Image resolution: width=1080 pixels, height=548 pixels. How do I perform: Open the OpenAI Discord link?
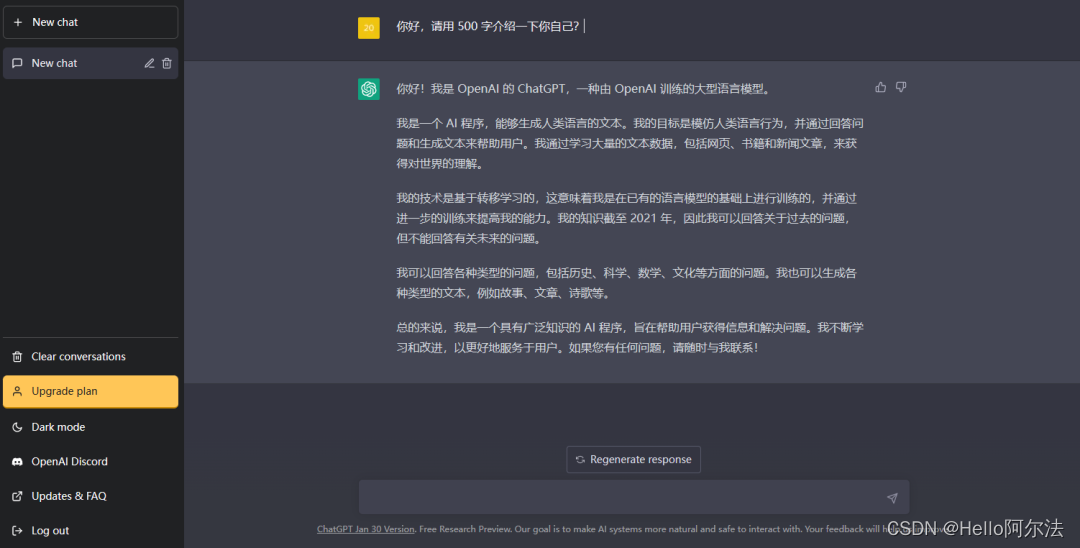coord(90,461)
